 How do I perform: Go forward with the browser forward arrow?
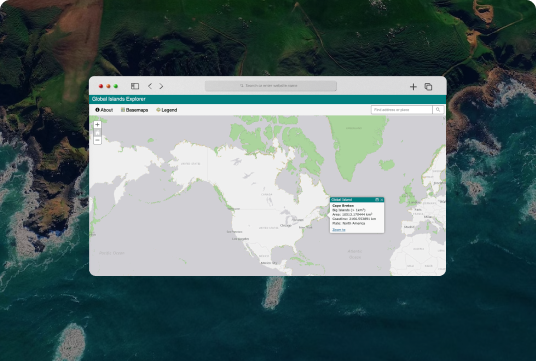tap(161, 86)
